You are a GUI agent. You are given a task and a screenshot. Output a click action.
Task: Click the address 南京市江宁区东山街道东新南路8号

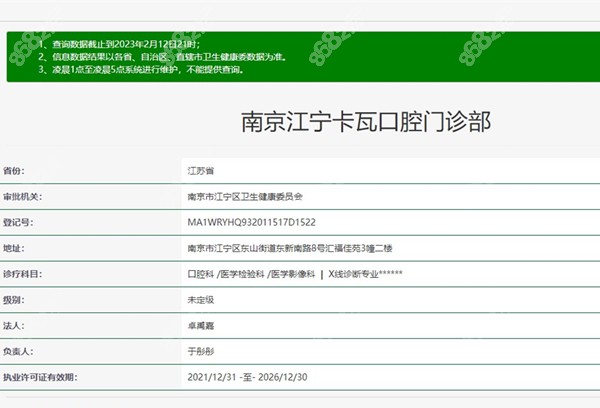tap(290, 248)
